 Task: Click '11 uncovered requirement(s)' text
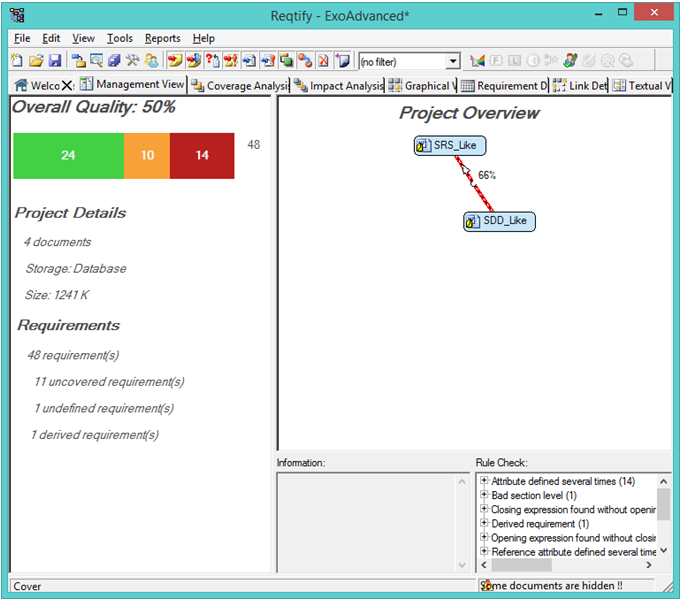point(109,382)
